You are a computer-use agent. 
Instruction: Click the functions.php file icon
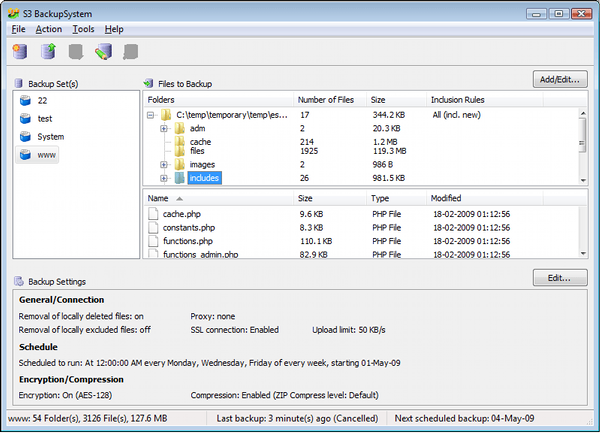(x=153, y=241)
